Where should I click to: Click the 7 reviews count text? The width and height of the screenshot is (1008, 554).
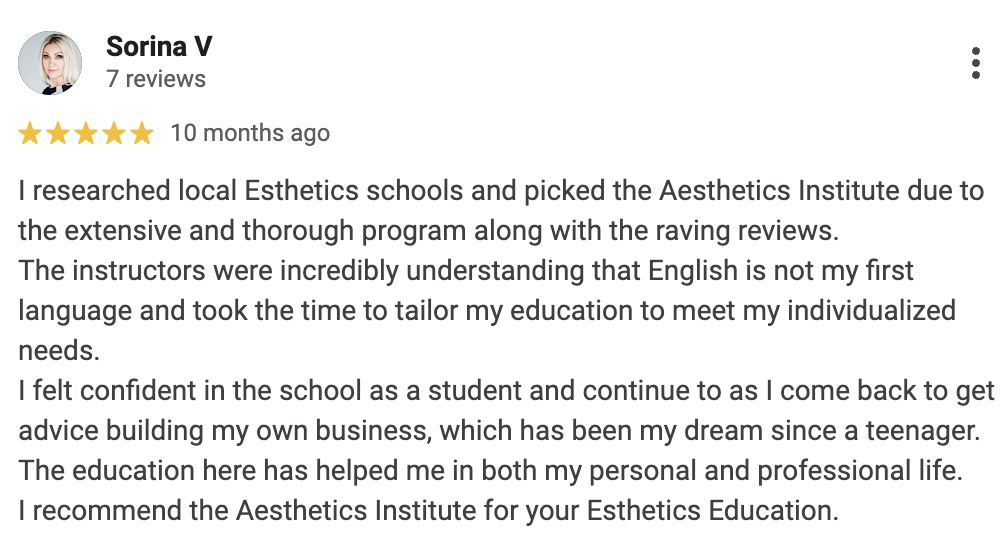click(156, 79)
